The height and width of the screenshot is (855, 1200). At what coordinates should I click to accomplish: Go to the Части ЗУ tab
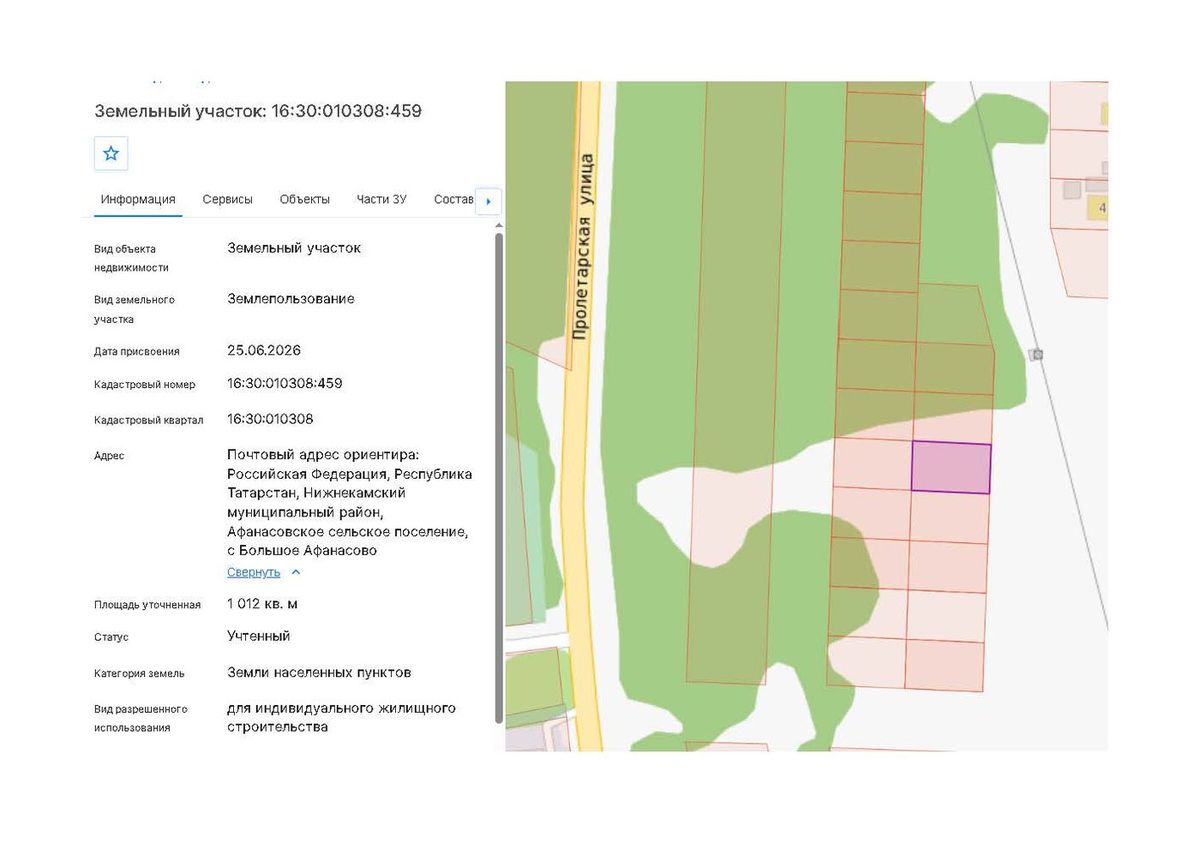pyautogui.click(x=382, y=199)
